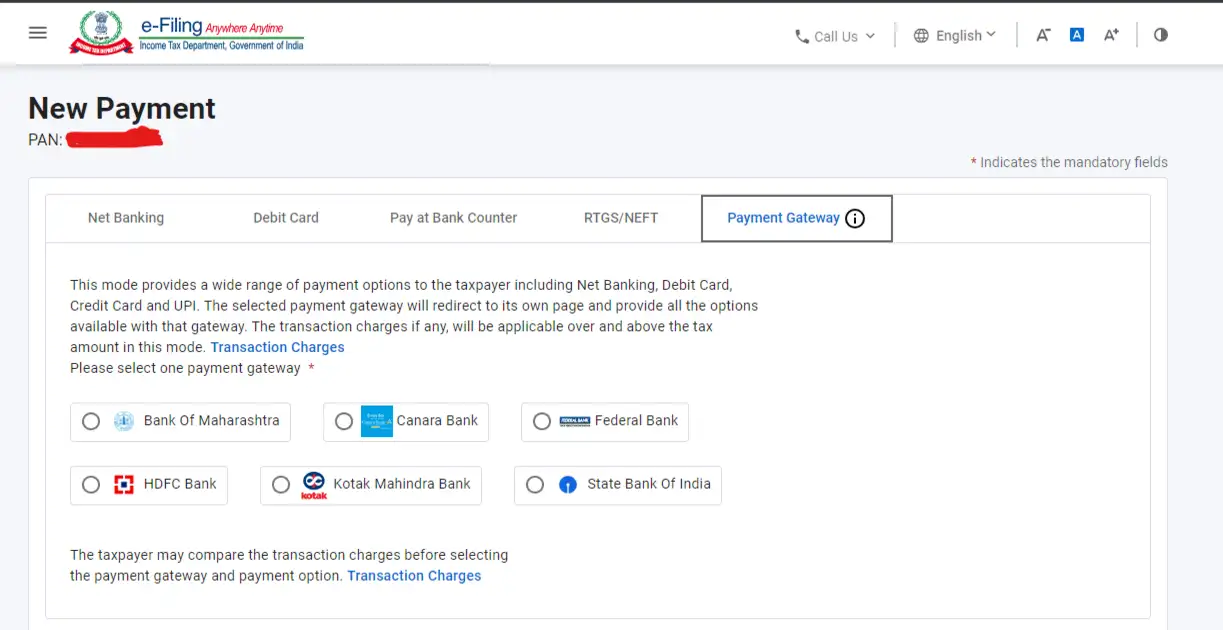Toggle the dark mode contrast icon

(1160, 34)
